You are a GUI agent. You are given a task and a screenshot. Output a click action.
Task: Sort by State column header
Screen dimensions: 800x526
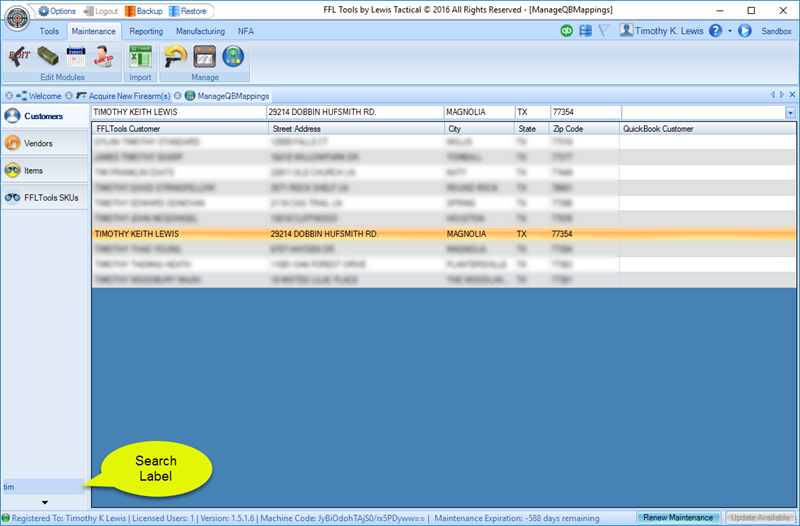coord(532,129)
